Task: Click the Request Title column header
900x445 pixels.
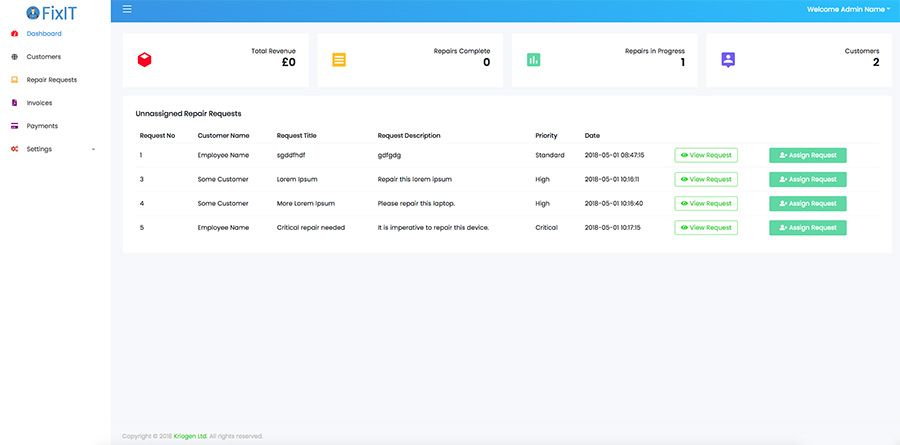Action: click(x=296, y=136)
